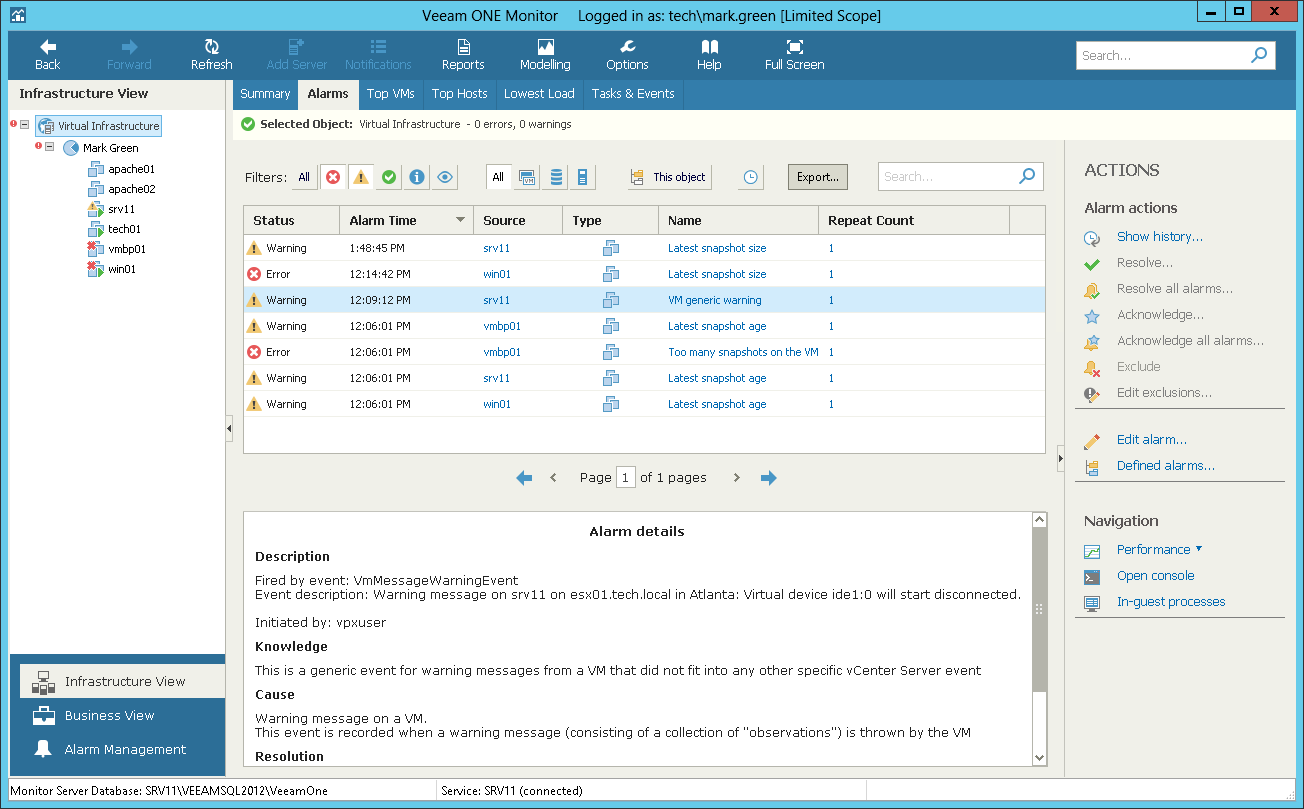Switch to the Summary tab
This screenshot has height=809, width=1304.
[x=265, y=94]
